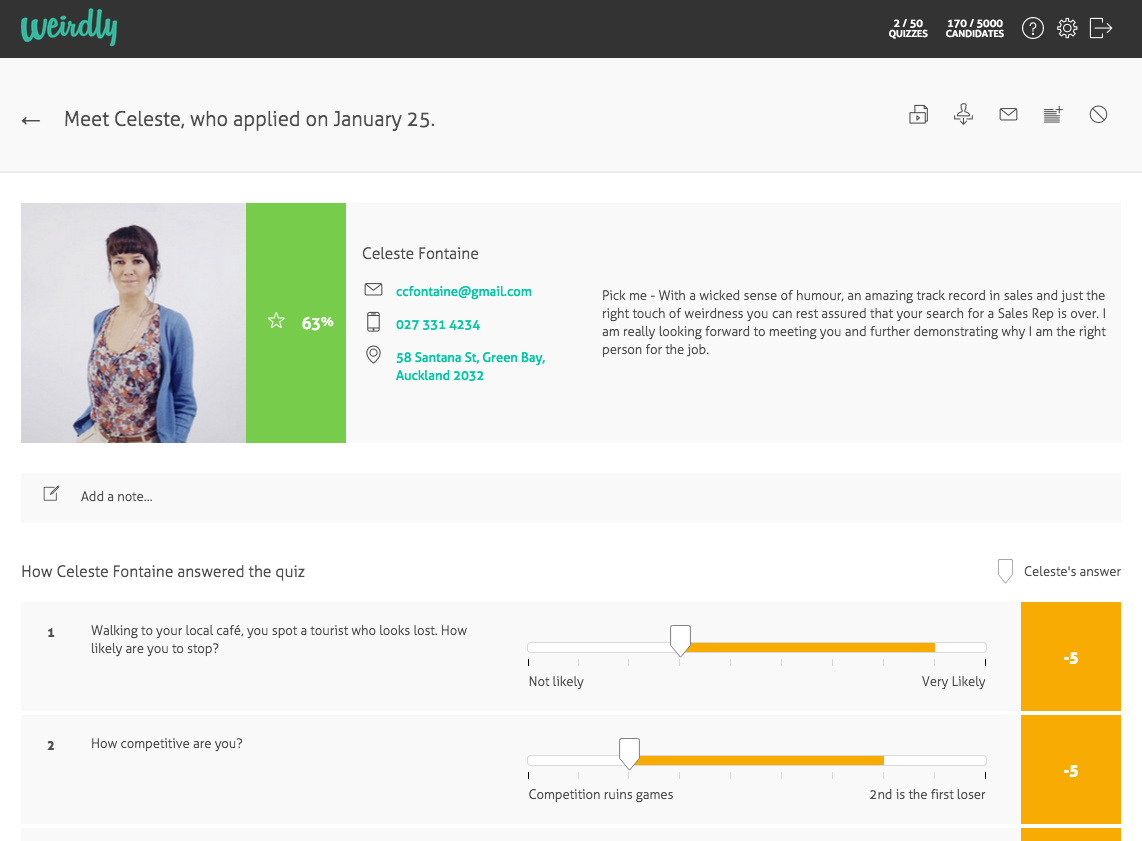Viewport: 1142px width, 841px height.
Task: Click the Weirdly logo
Action: pyautogui.click(x=69, y=28)
